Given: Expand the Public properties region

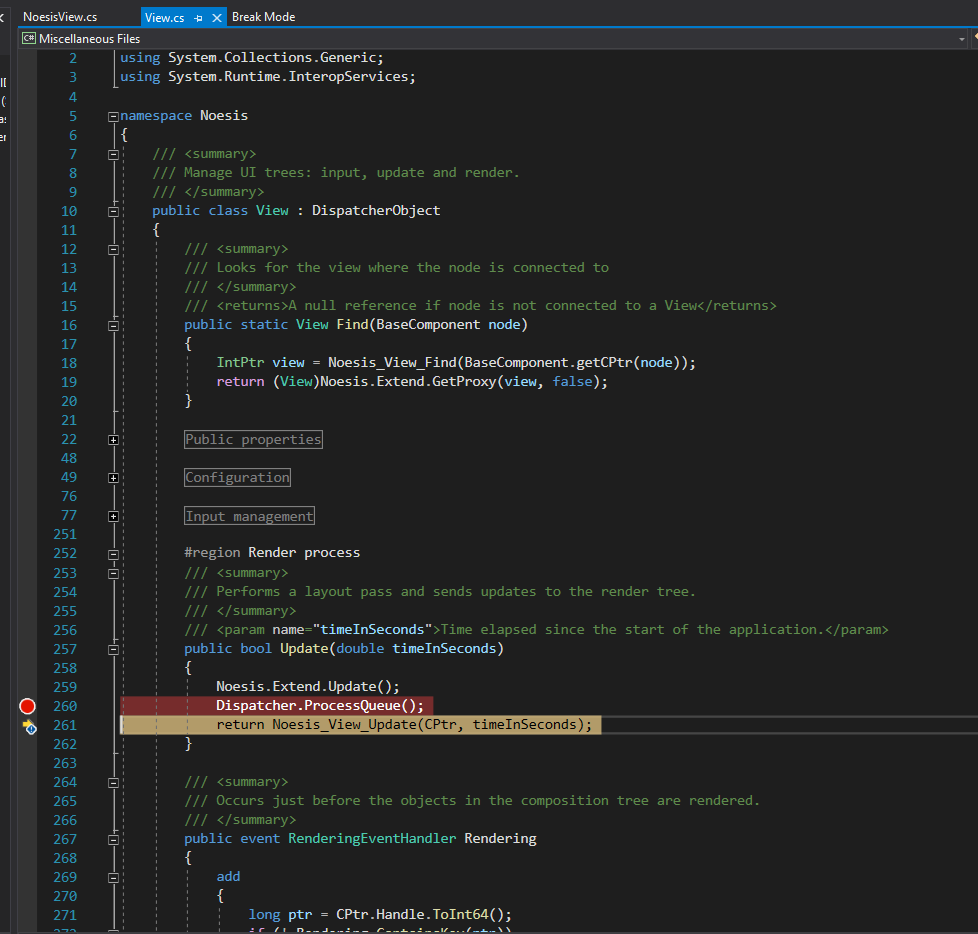Looking at the screenshot, I should [x=114, y=440].
